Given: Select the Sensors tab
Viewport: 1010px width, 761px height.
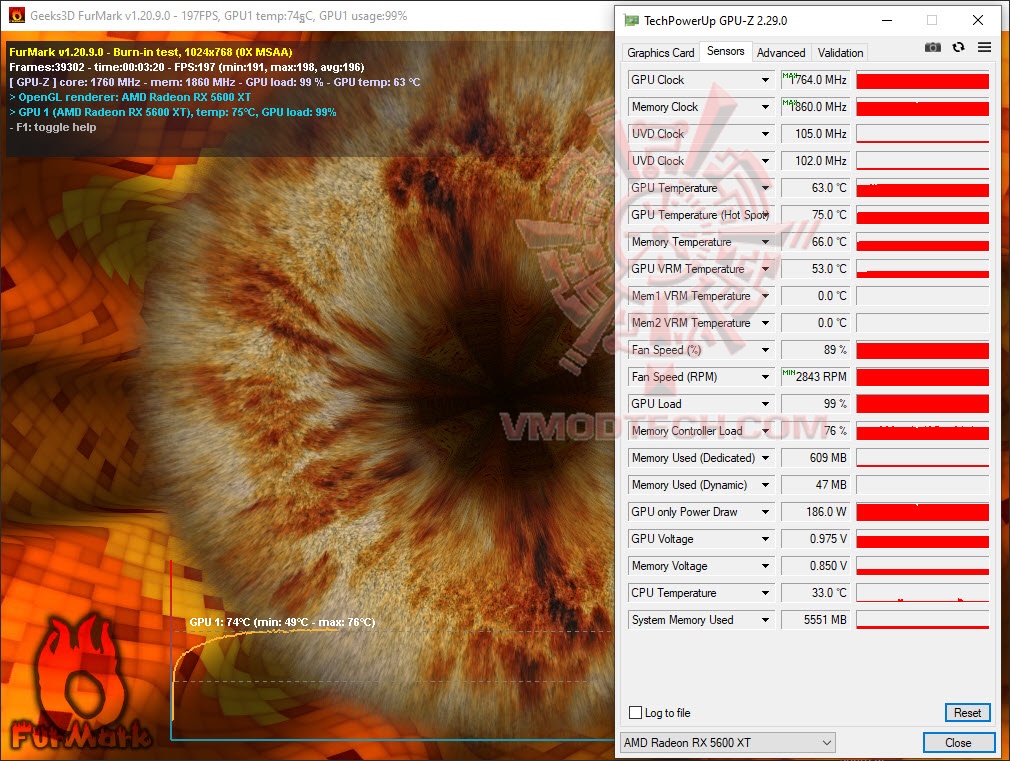Looking at the screenshot, I should pyautogui.click(x=725, y=51).
